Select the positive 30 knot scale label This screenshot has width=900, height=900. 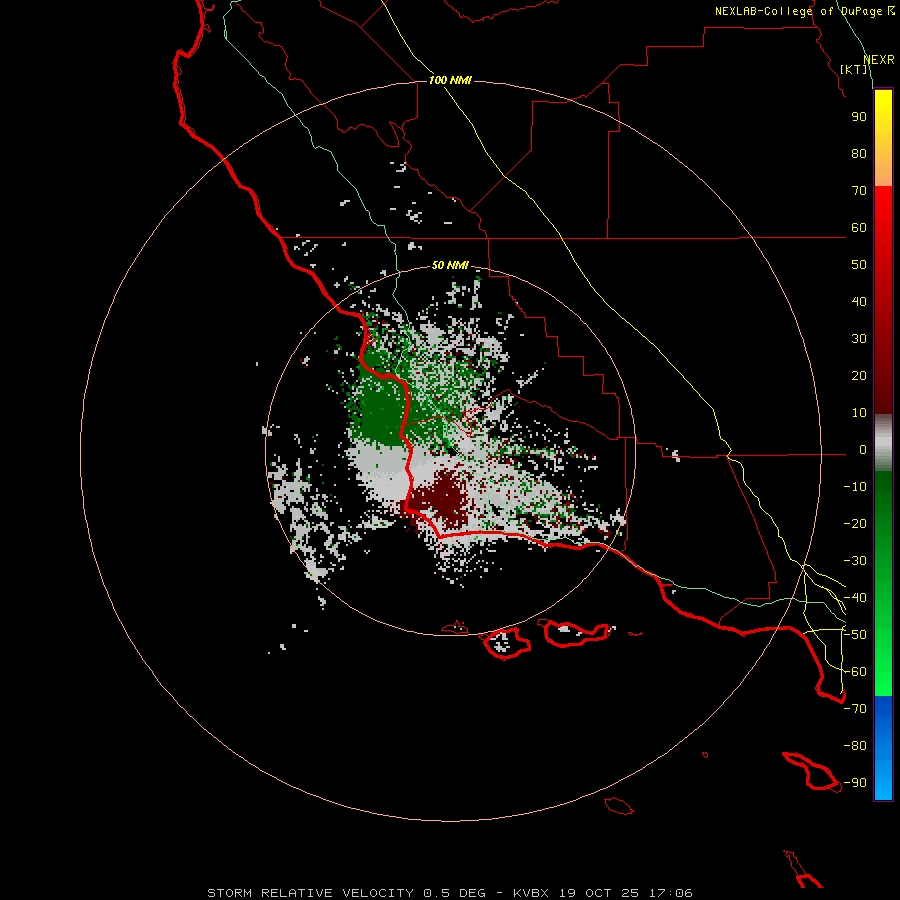[859, 339]
